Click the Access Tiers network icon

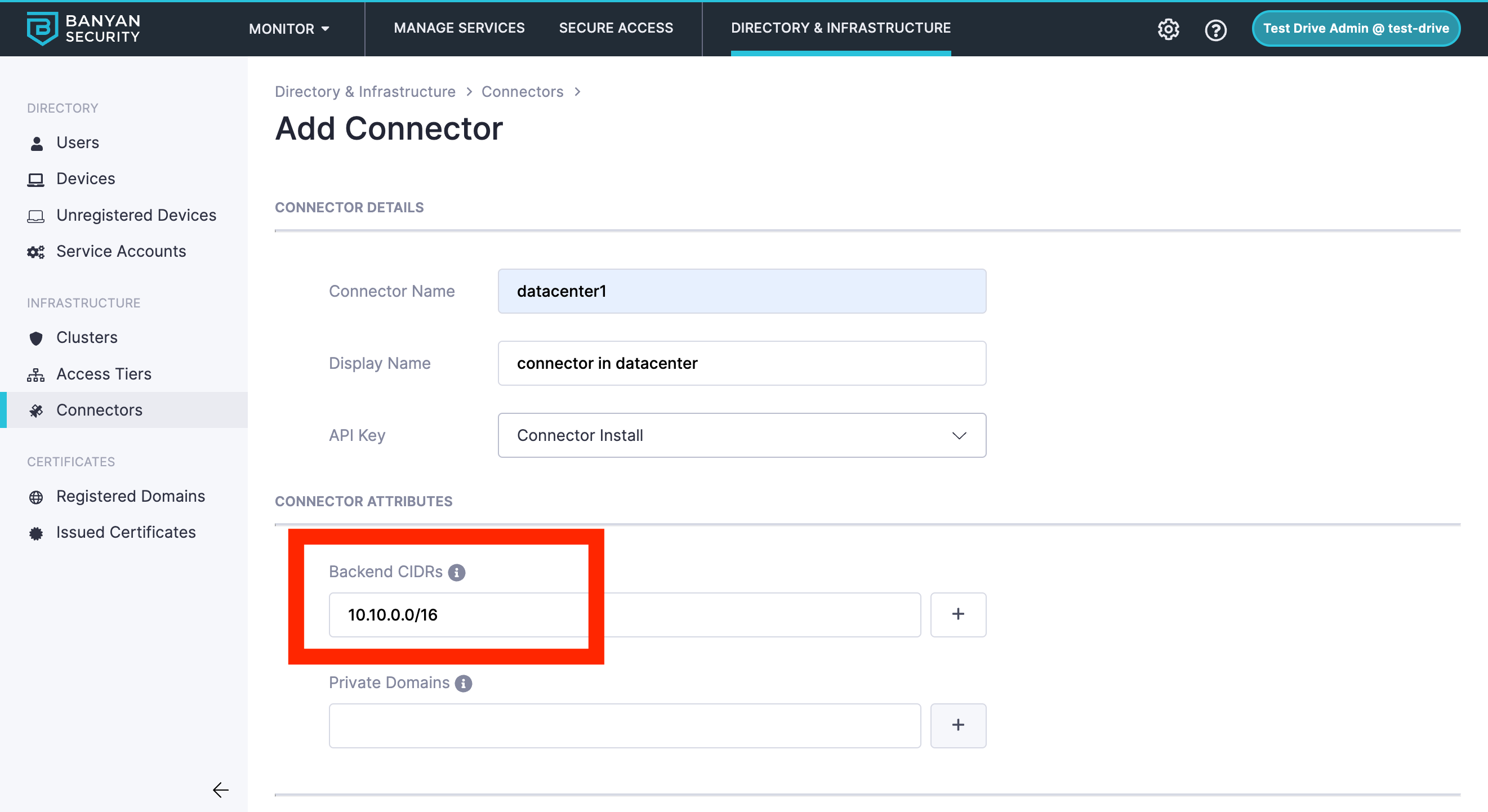coord(36,375)
